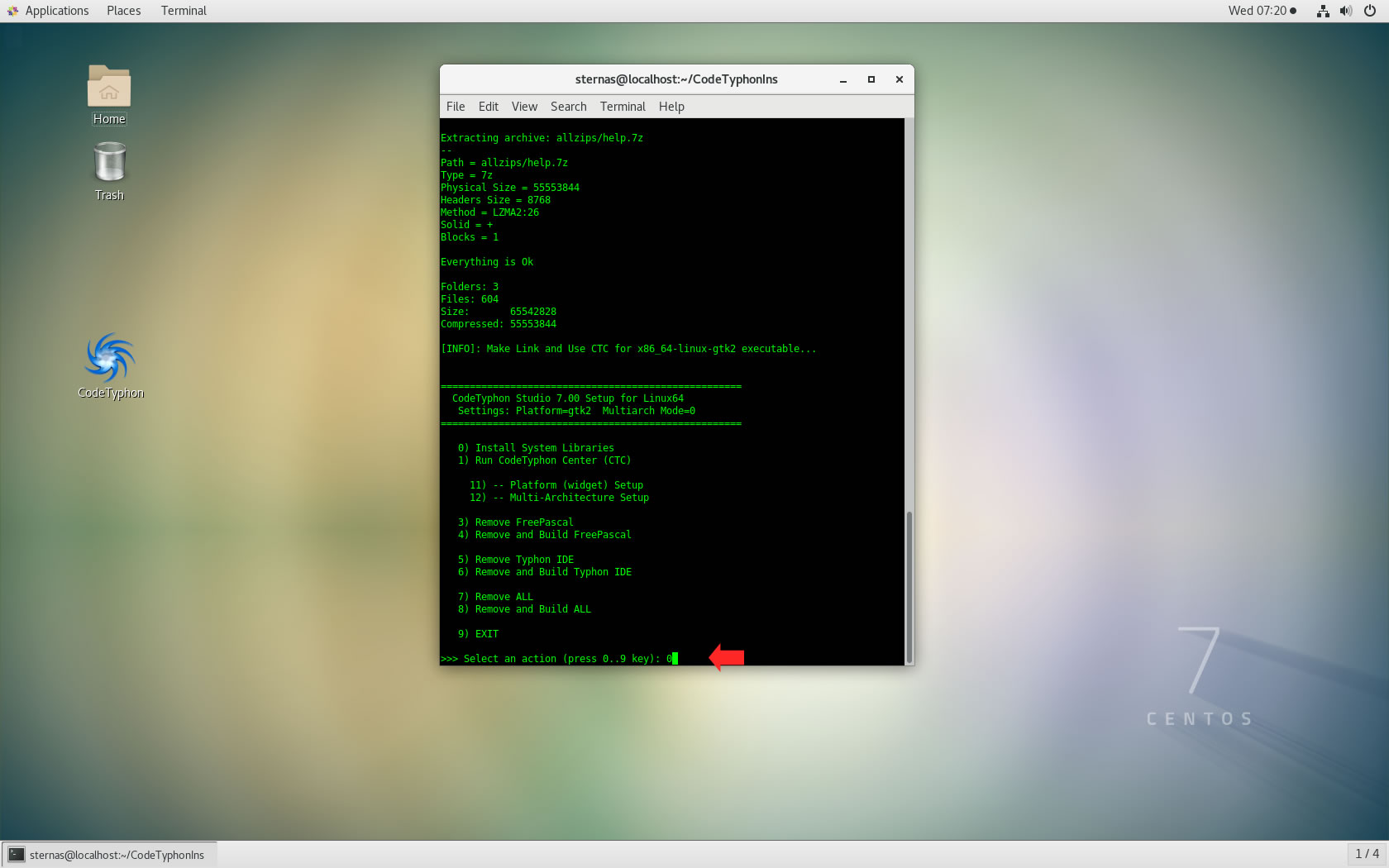Click the 'Files: 604' line
The width and height of the screenshot is (1389, 868).
(x=470, y=299)
